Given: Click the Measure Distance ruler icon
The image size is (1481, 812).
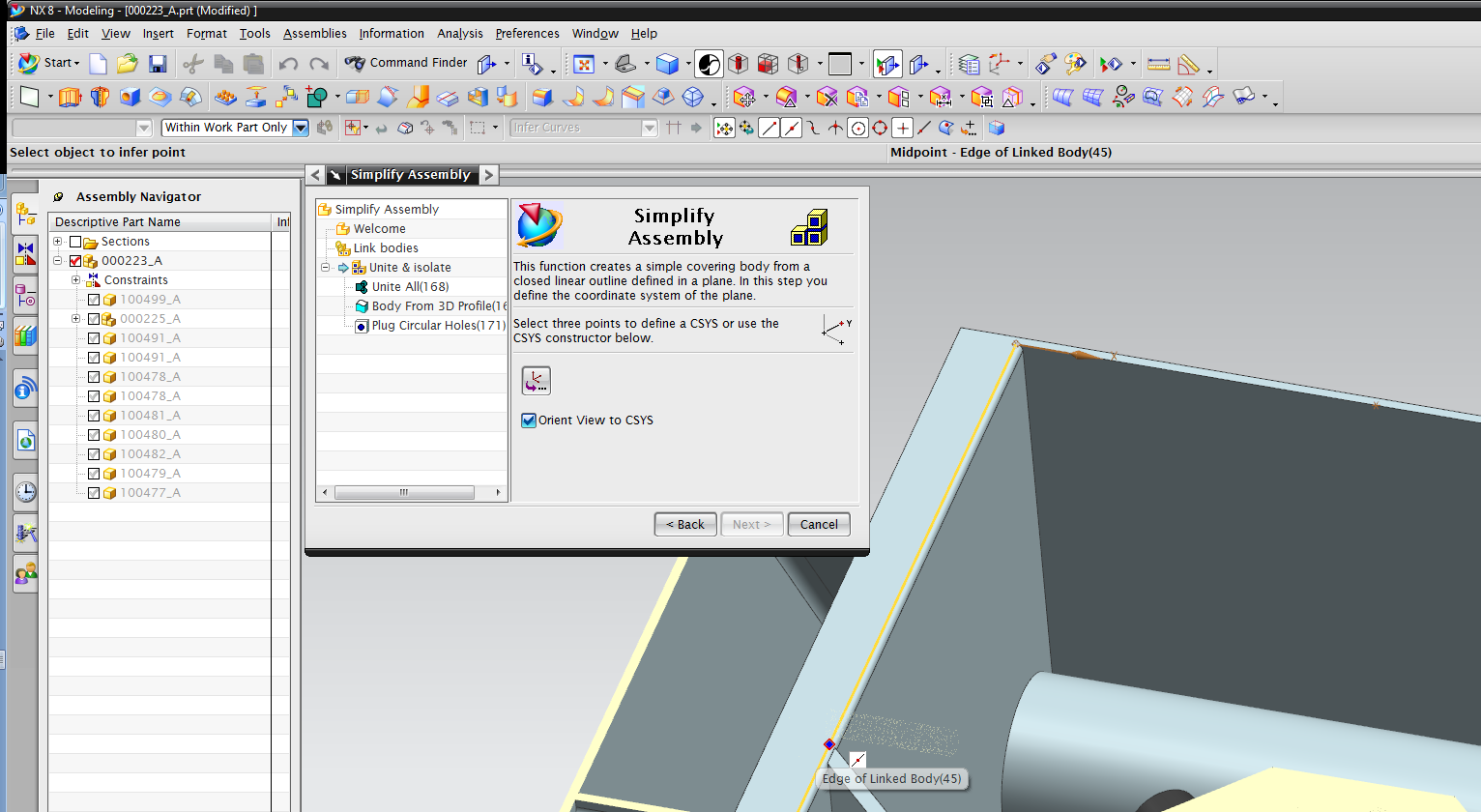Looking at the screenshot, I should pos(1158,65).
